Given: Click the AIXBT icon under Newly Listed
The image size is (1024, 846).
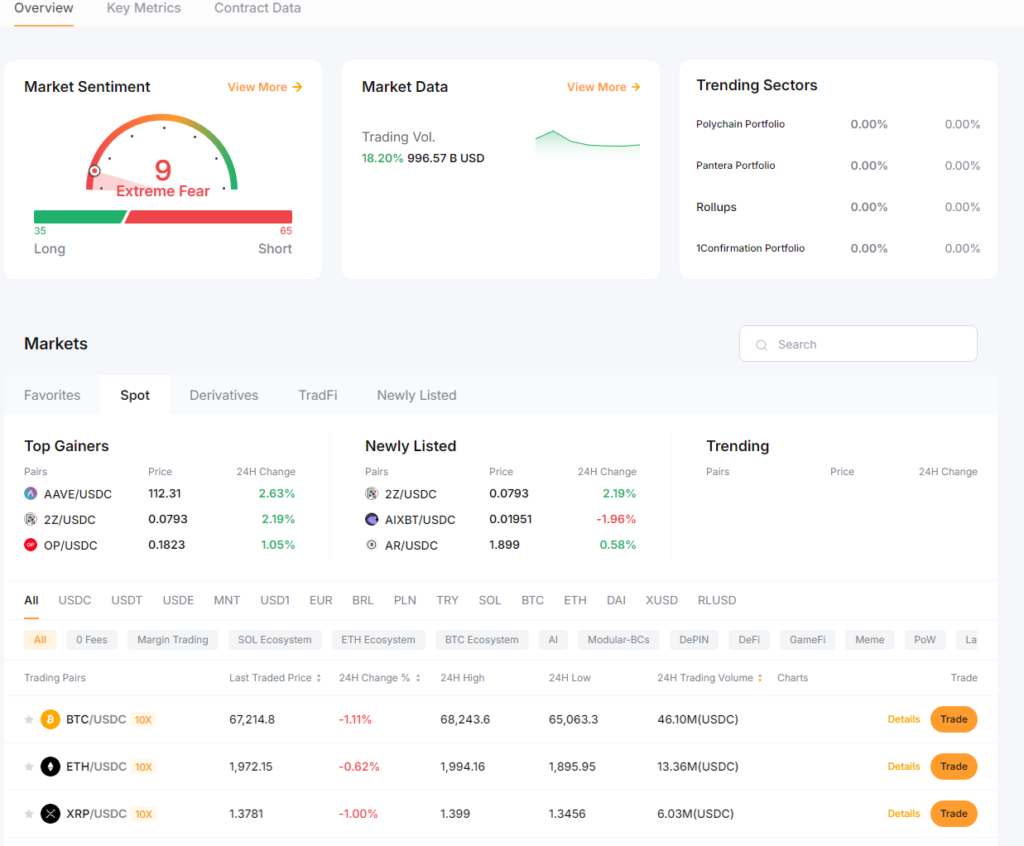Looking at the screenshot, I should click(x=372, y=520).
